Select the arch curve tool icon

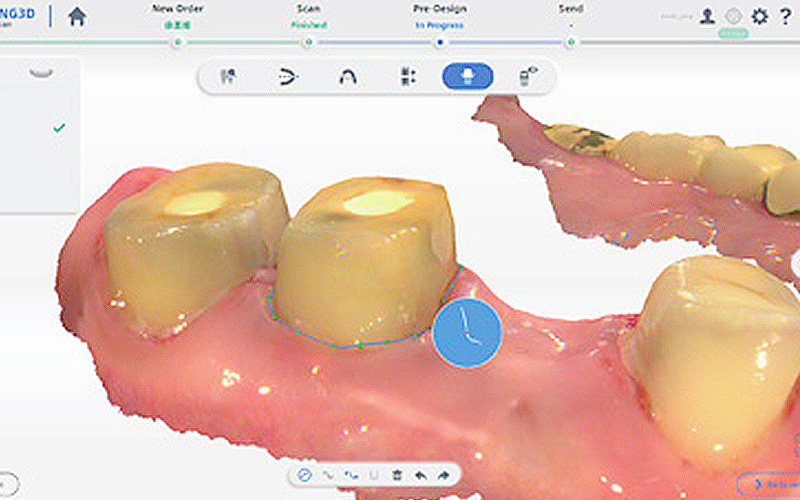tap(347, 76)
